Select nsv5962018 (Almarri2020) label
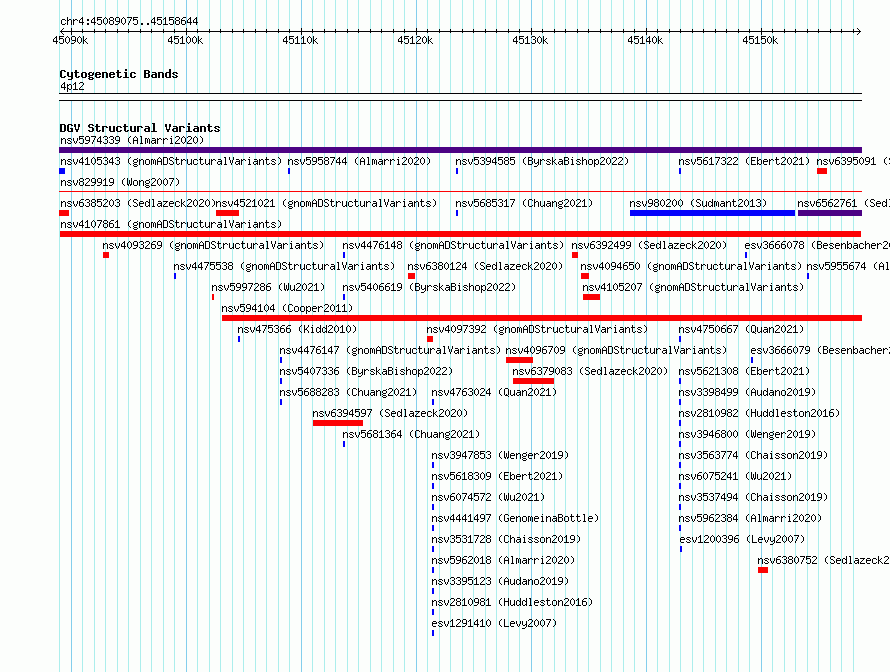 [x=503, y=560]
